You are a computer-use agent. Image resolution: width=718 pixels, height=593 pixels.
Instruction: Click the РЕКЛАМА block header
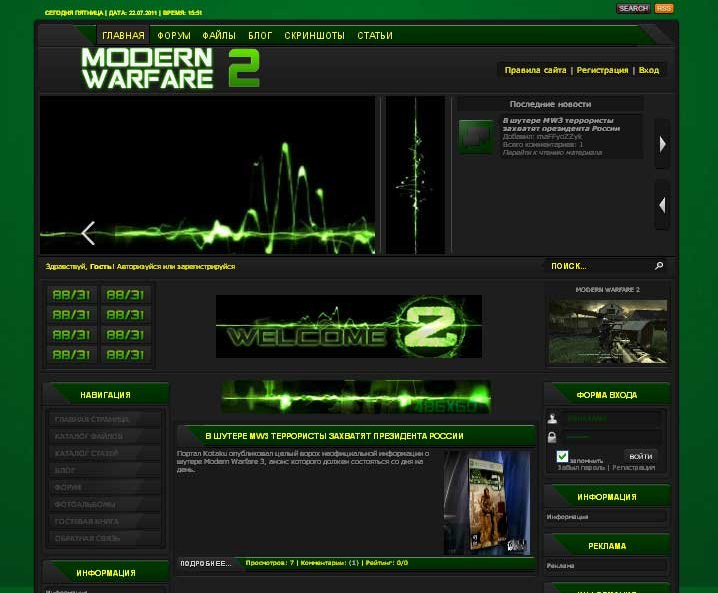pyautogui.click(x=607, y=546)
